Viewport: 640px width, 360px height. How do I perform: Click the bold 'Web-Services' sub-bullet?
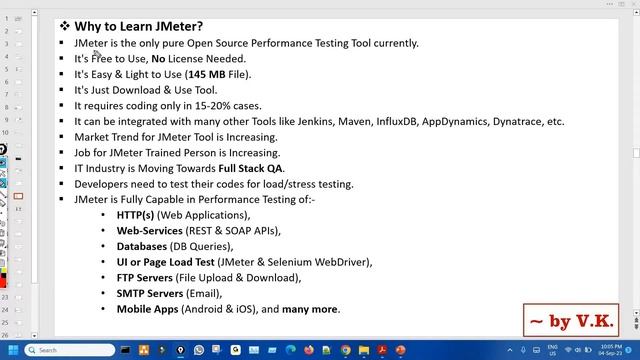click(150, 231)
